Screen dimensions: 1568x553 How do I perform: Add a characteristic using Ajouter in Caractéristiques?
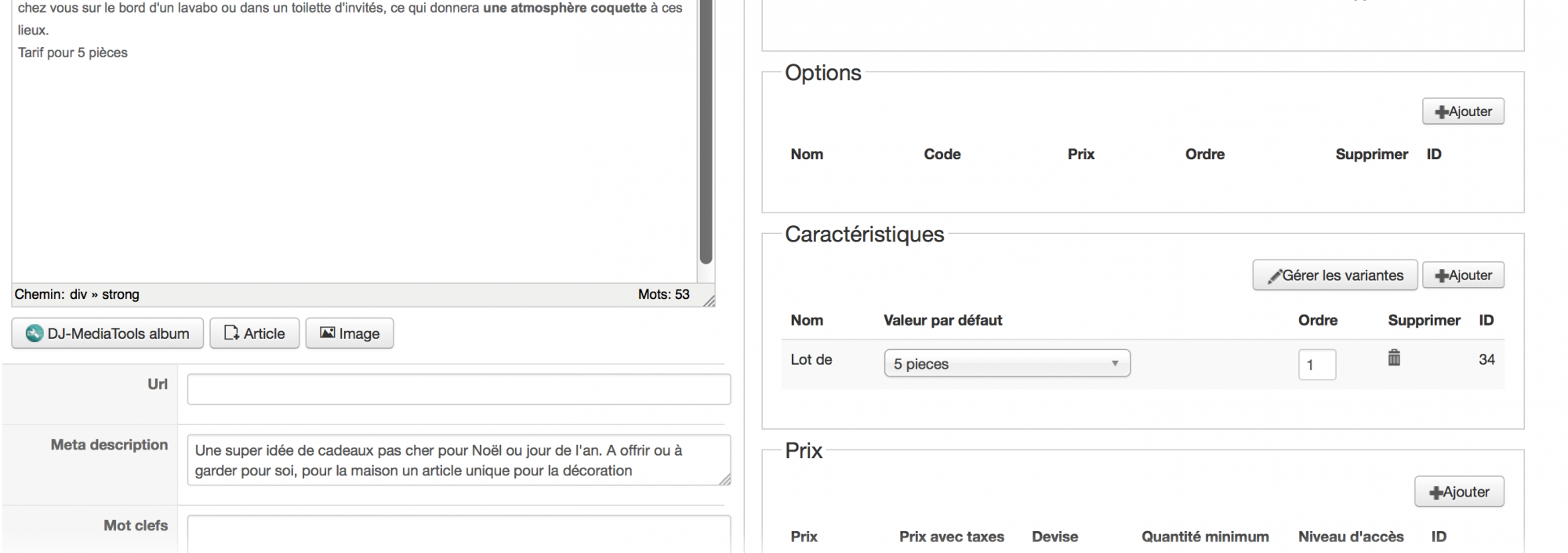coord(1463,275)
